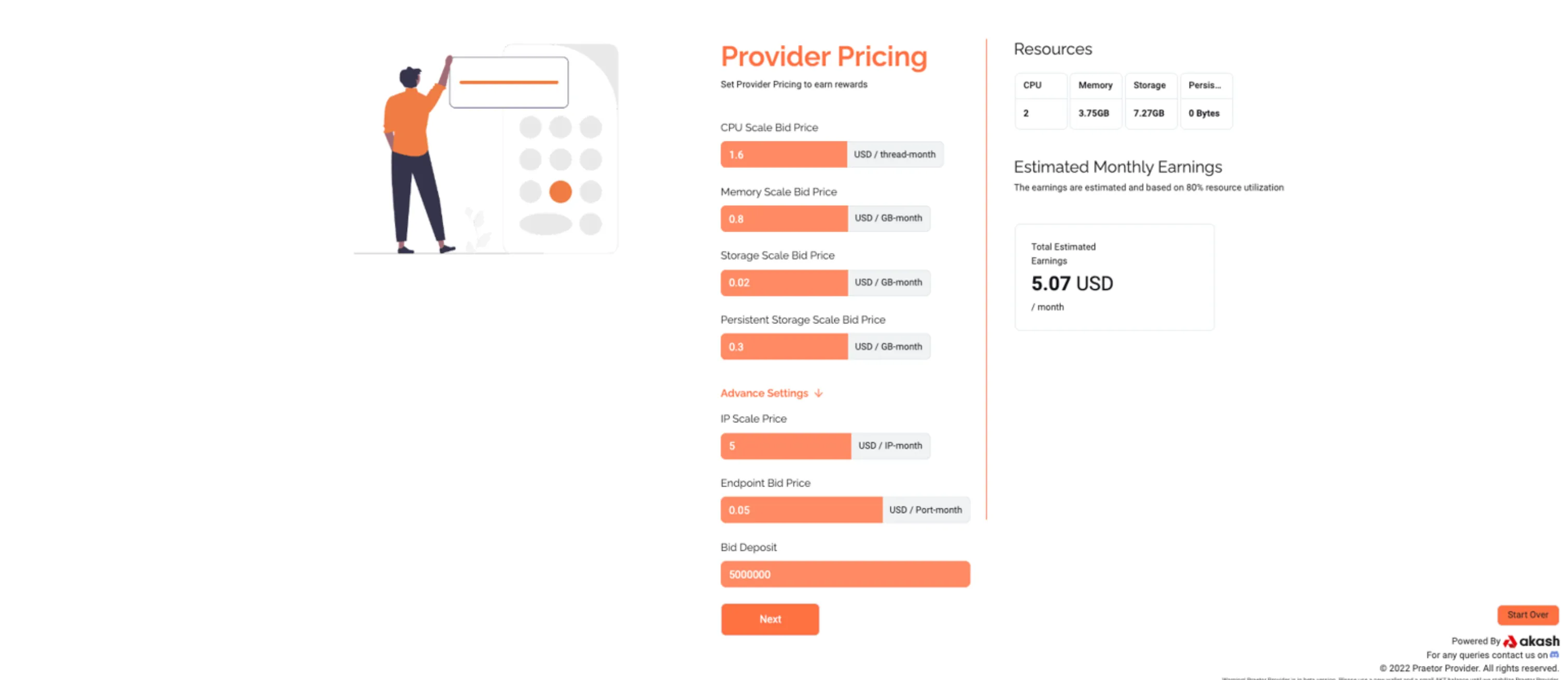Image resolution: width=1568 pixels, height=680 pixels.
Task: Click the CPU resource card
Action: click(1040, 101)
